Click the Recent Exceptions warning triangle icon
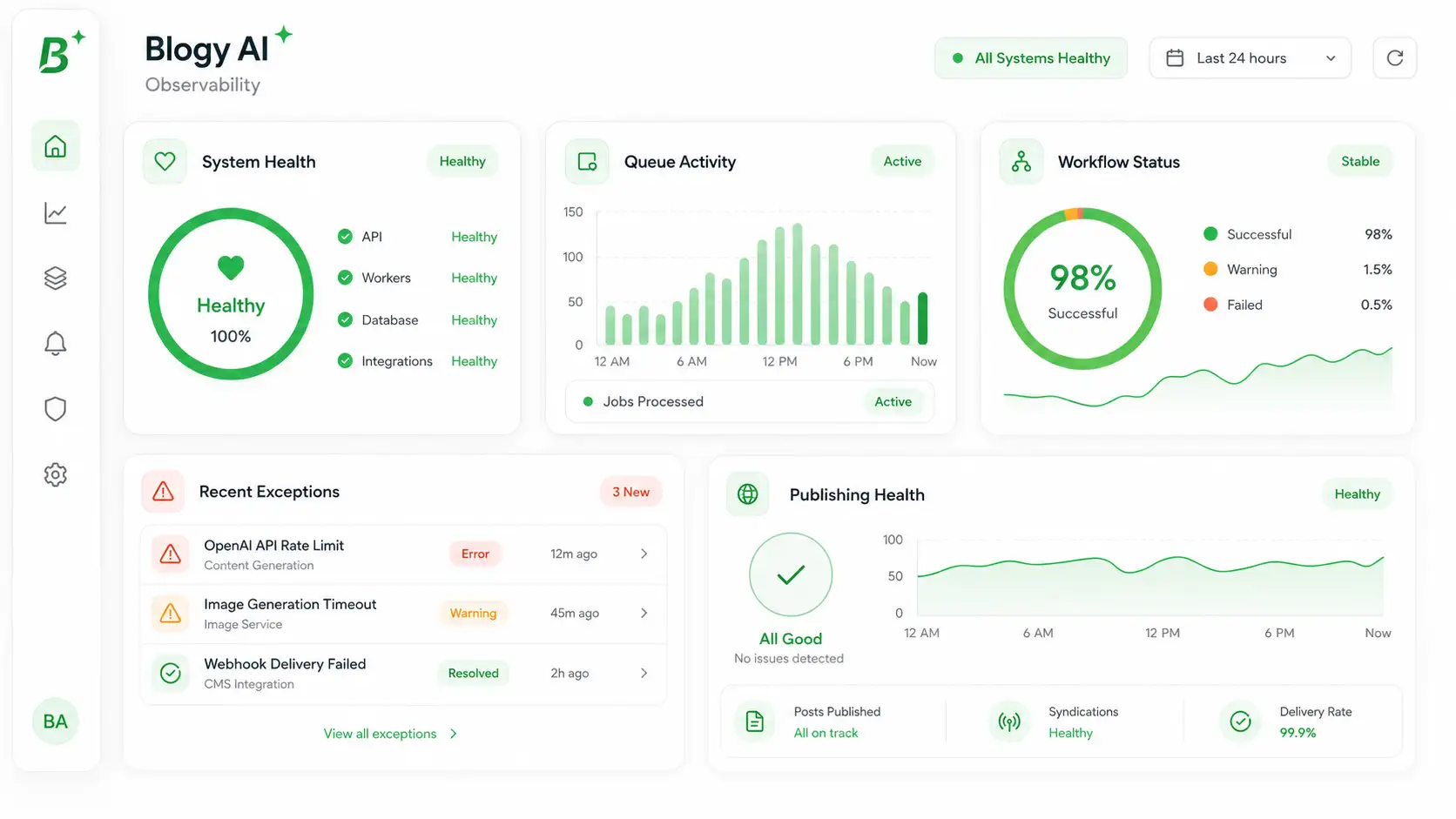 [163, 492]
